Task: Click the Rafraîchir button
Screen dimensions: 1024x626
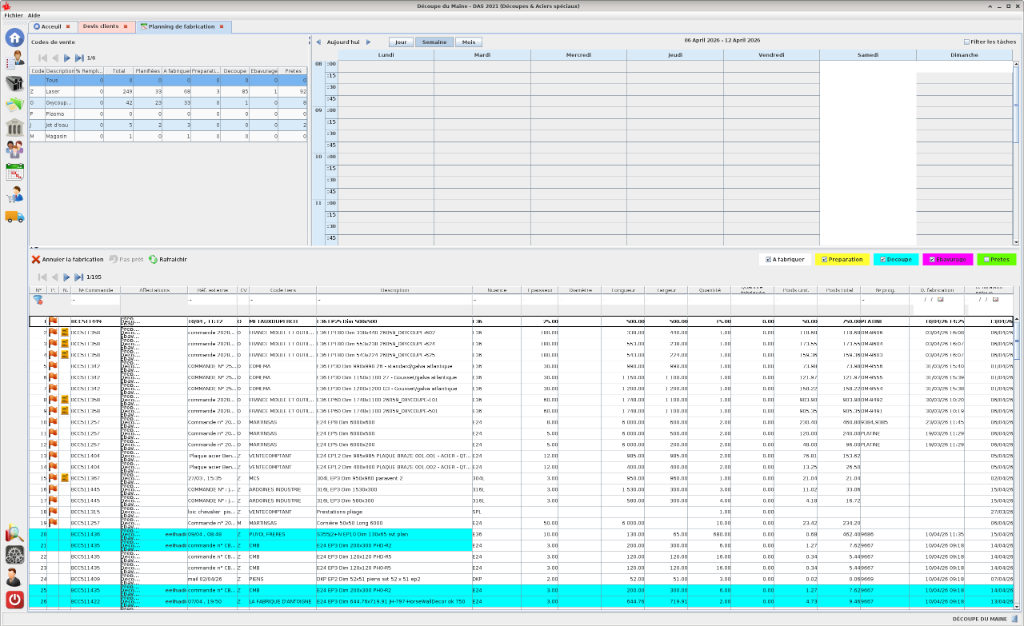Action: (168, 259)
